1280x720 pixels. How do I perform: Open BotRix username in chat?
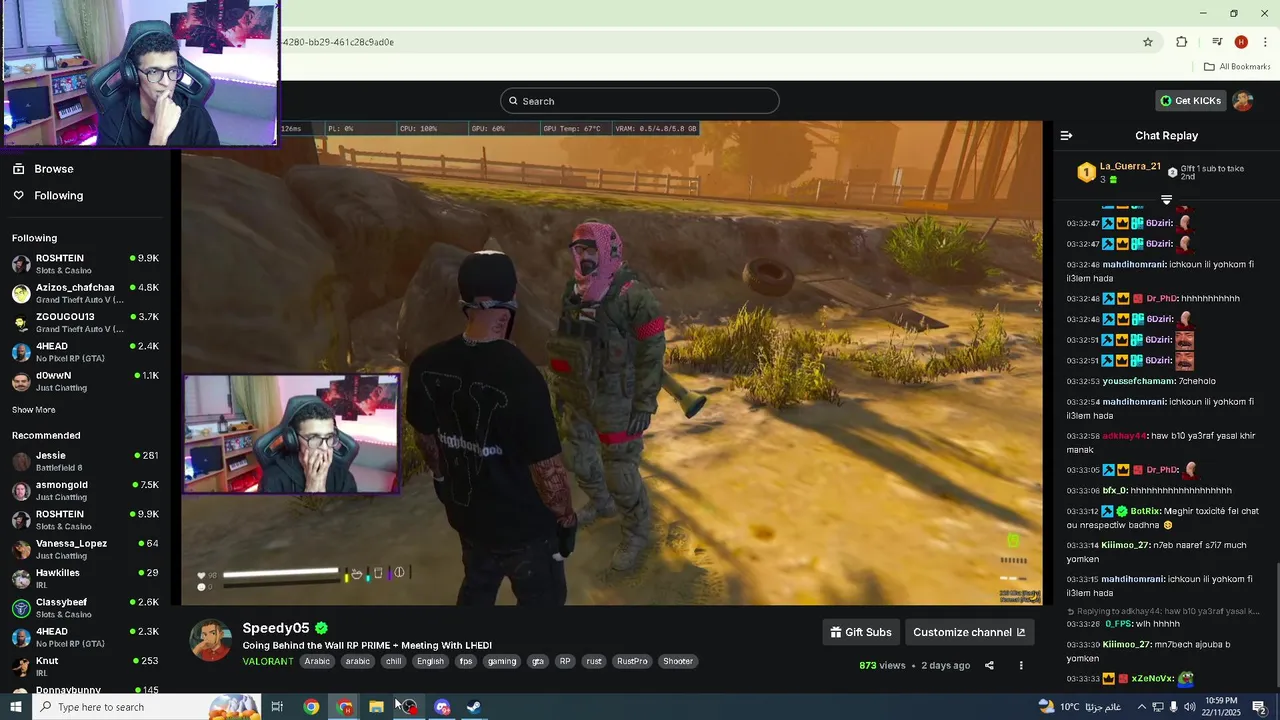coord(1145,511)
